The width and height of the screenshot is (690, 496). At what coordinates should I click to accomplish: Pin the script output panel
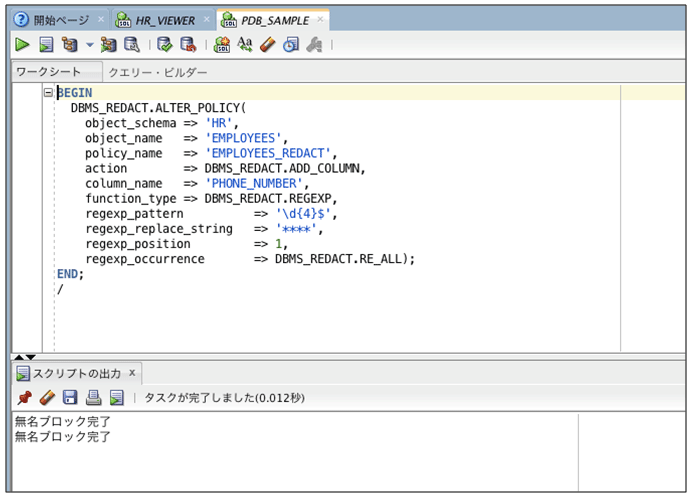(24, 397)
